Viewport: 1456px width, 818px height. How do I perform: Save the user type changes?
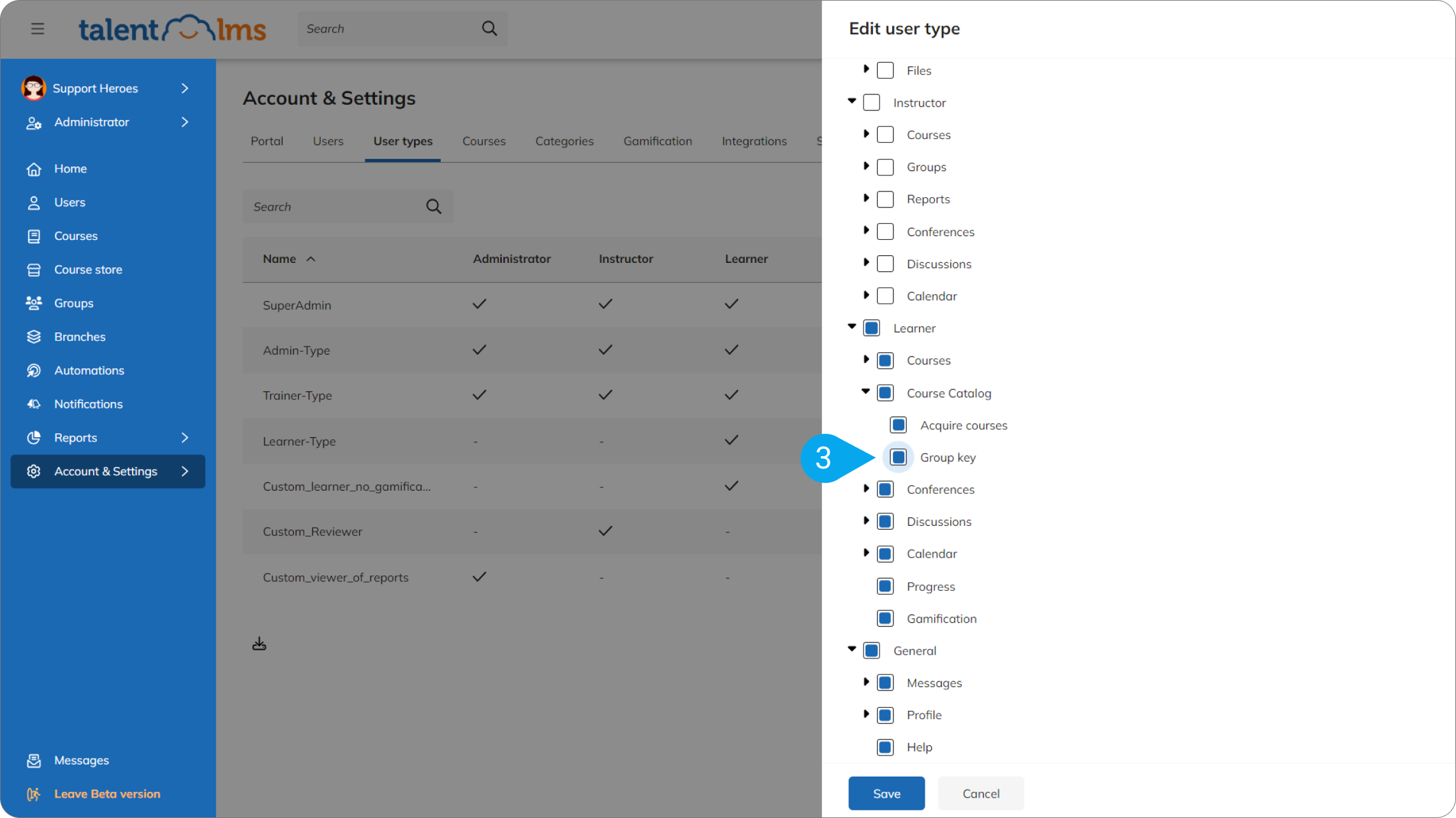[886, 794]
